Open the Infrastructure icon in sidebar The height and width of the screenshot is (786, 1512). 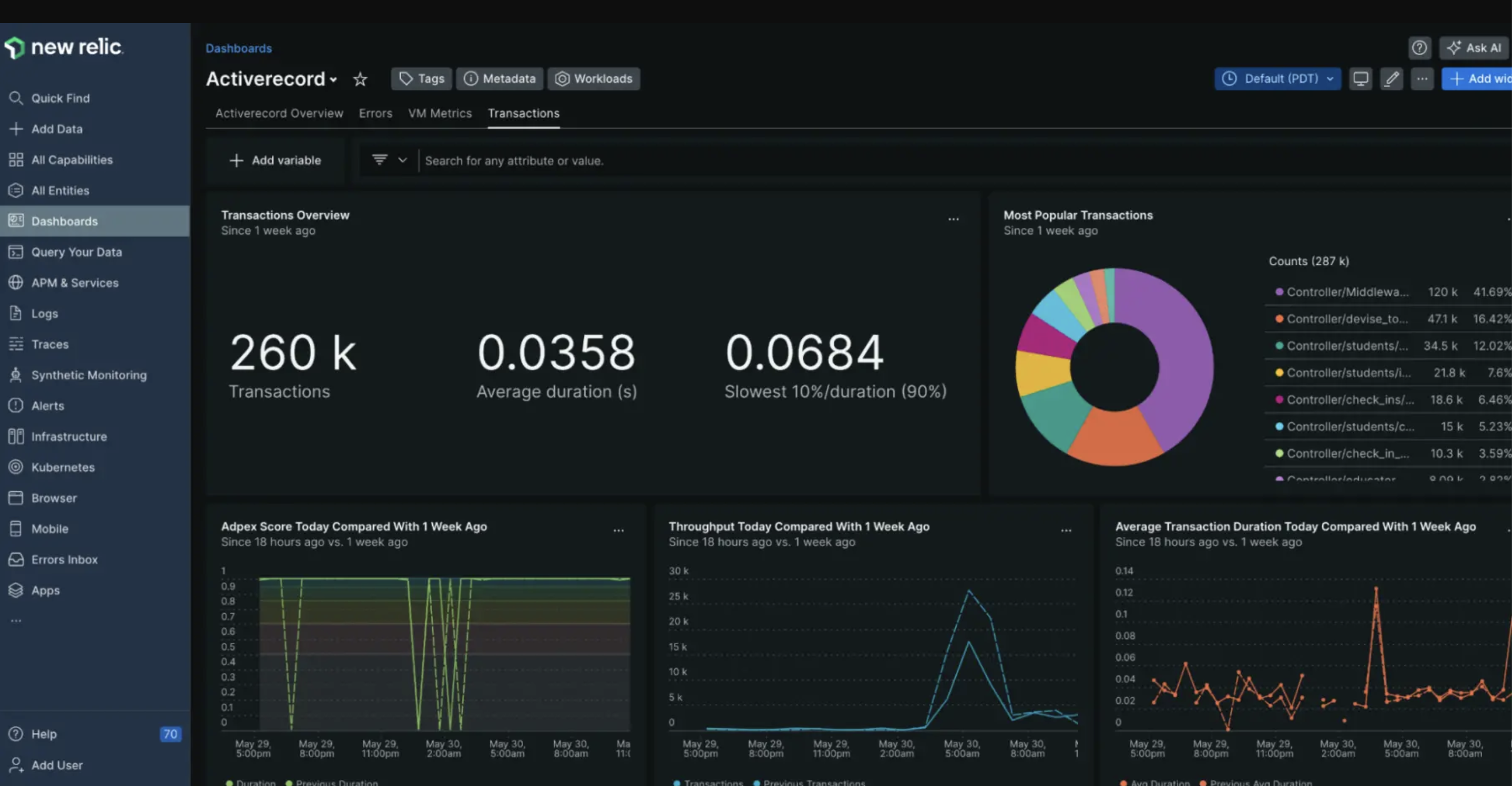(16, 436)
